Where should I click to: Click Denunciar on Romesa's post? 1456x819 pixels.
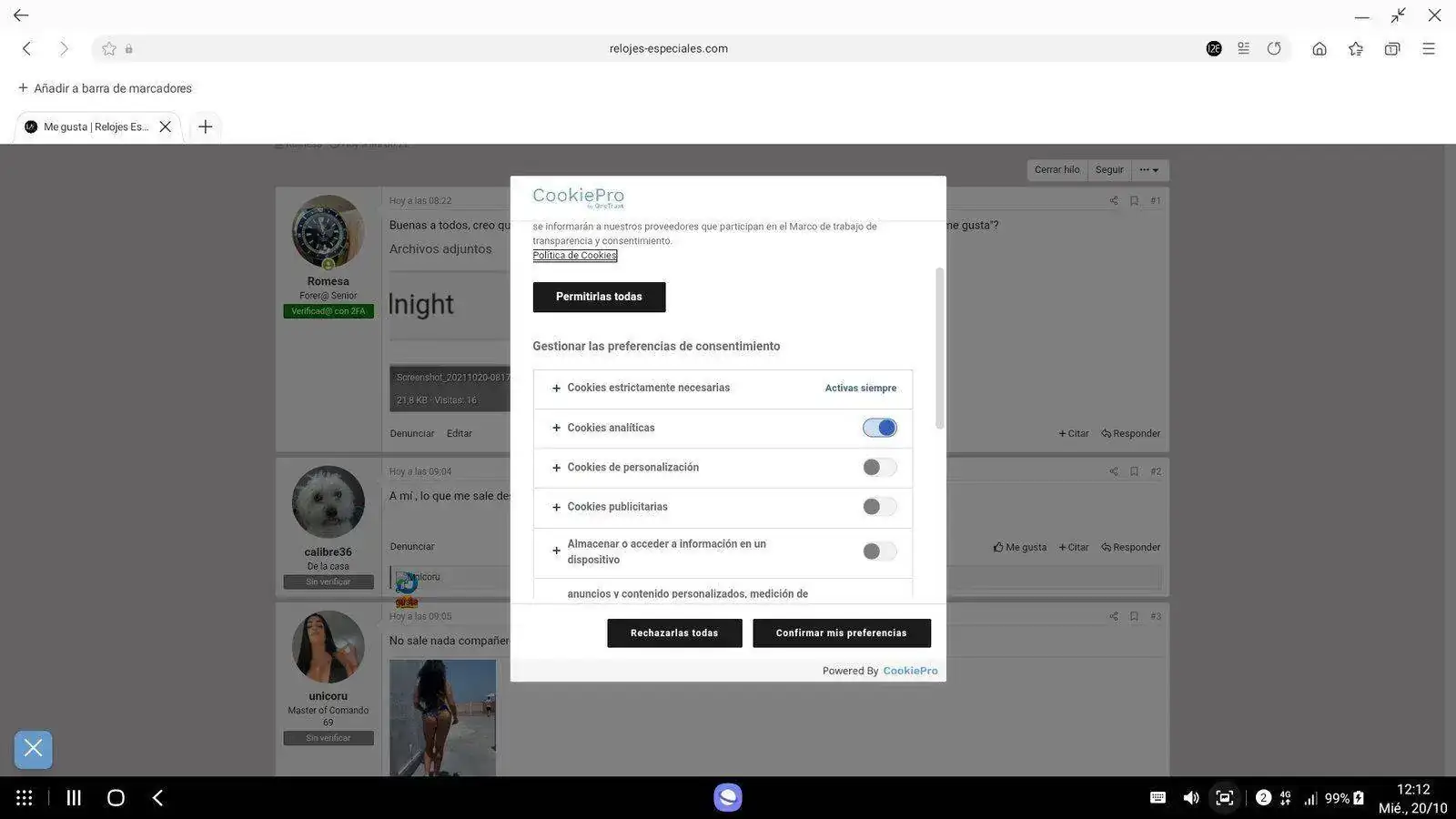(x=412, y=434)
